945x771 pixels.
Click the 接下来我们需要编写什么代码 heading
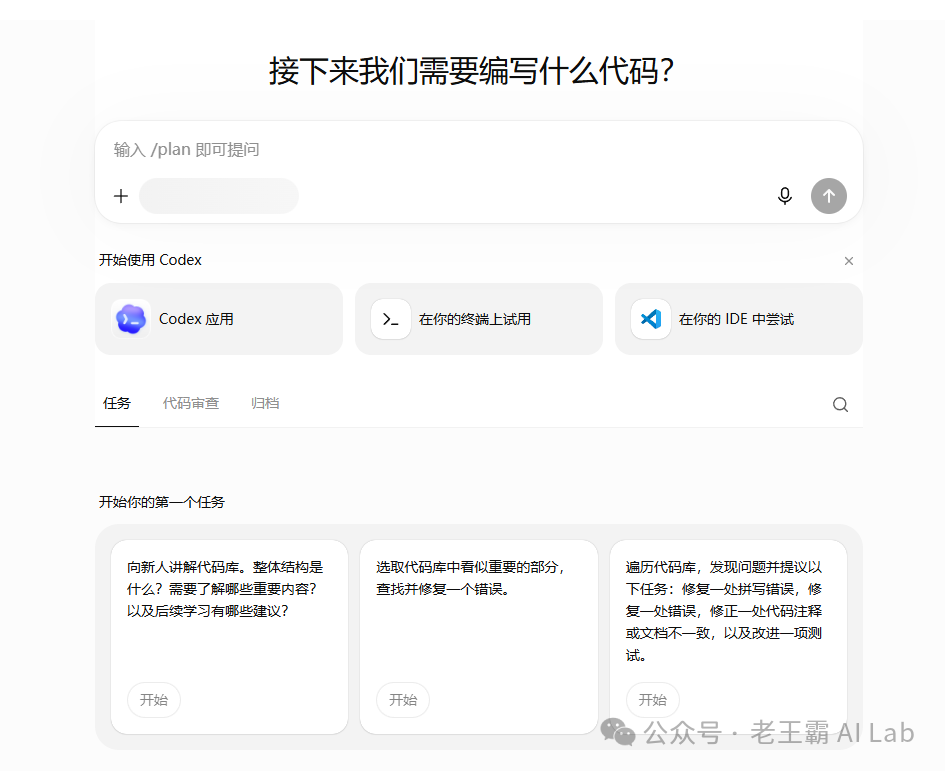coord(471,71)
